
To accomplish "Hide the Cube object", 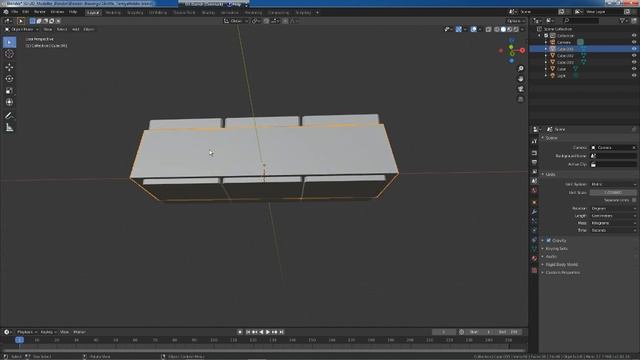I will point(634,69).
